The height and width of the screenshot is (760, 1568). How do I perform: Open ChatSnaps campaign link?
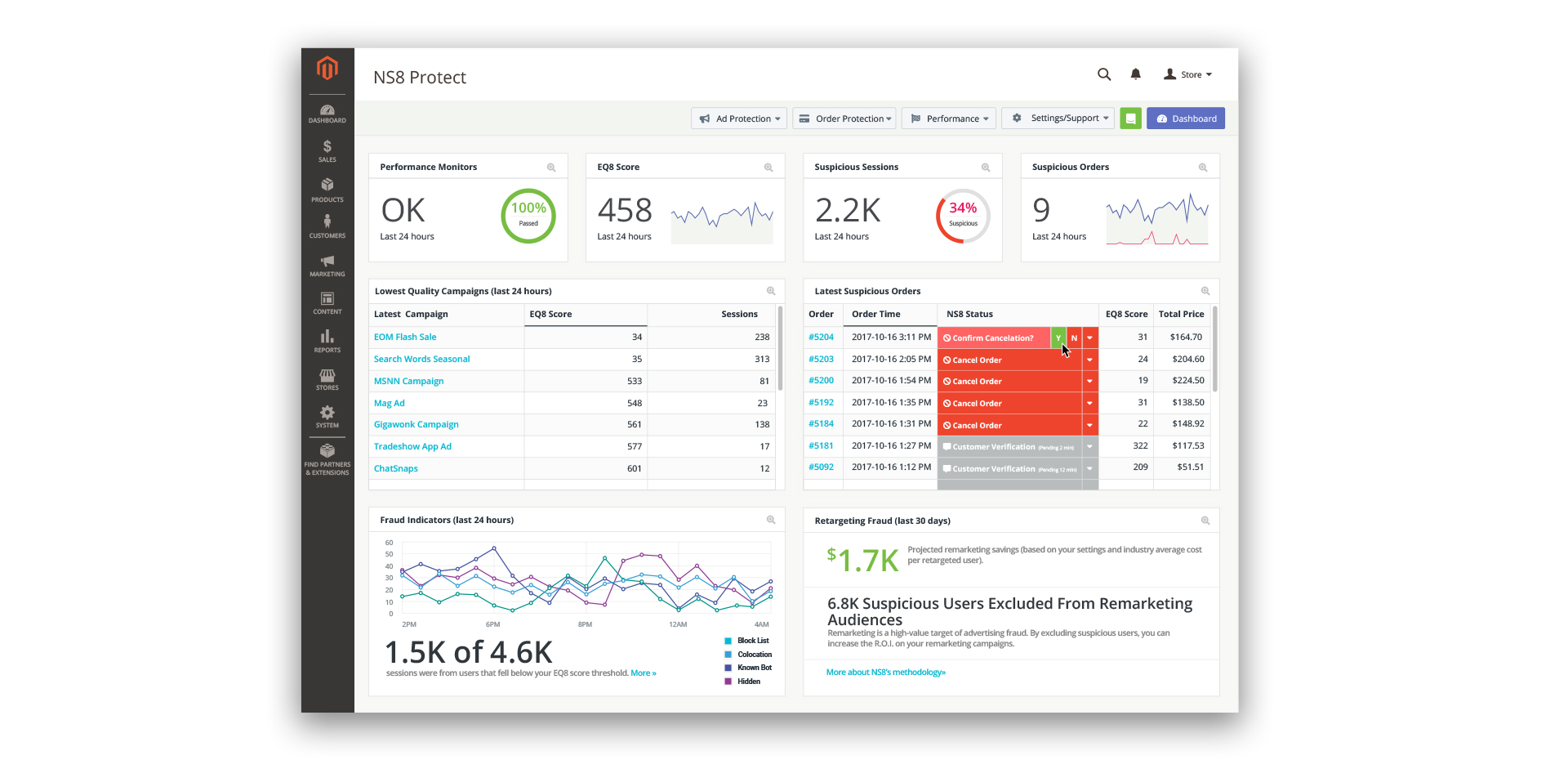(x=396, y=468)
